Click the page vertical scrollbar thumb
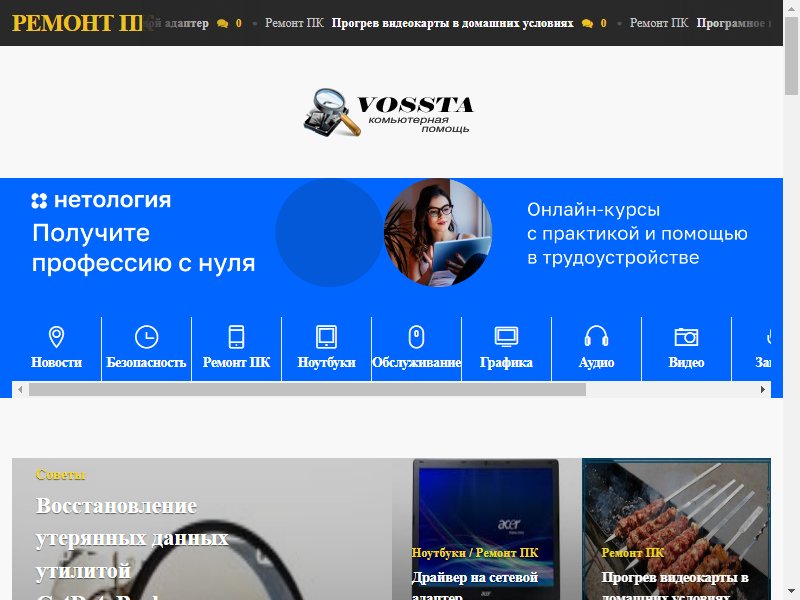The width and height of the screenshot is (800, 600). tap(791, 56)
